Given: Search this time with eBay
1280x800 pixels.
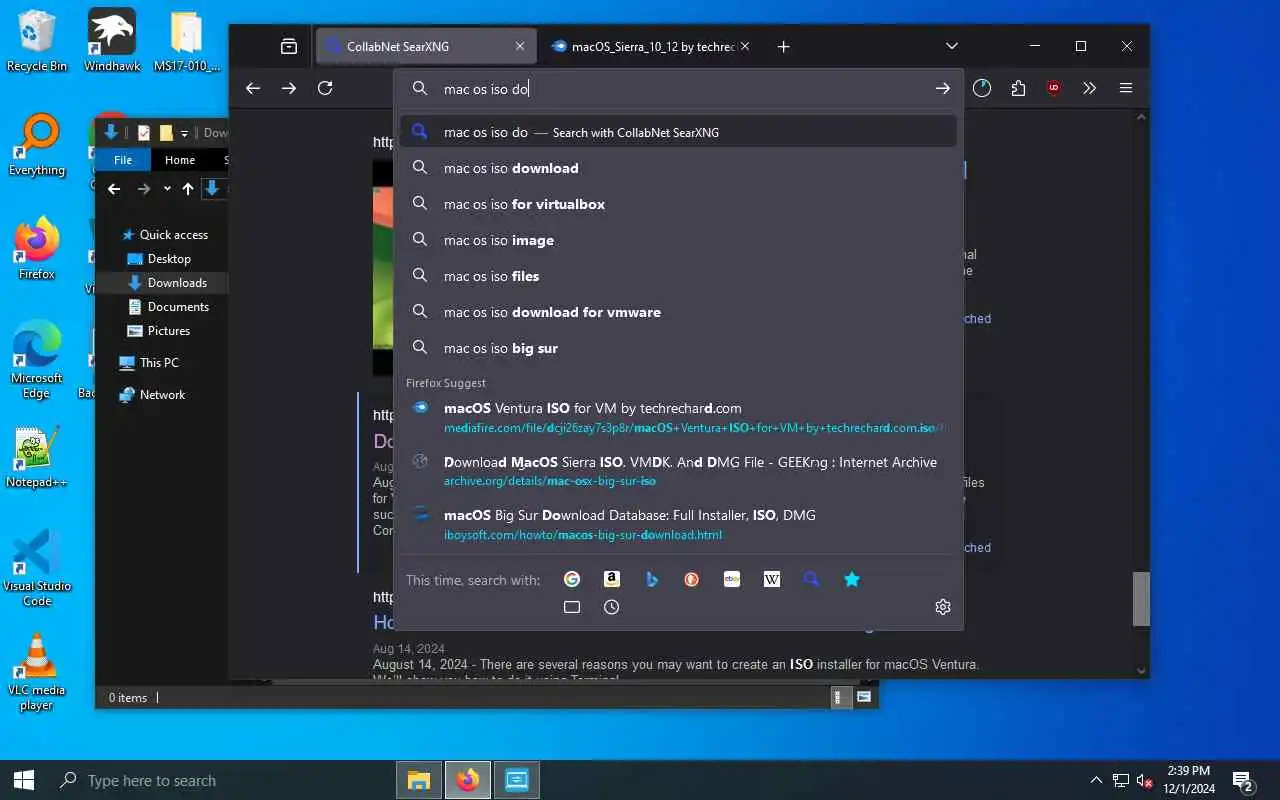Looking at the screenshot, I should pyautogui.click(x=732, y=579).
